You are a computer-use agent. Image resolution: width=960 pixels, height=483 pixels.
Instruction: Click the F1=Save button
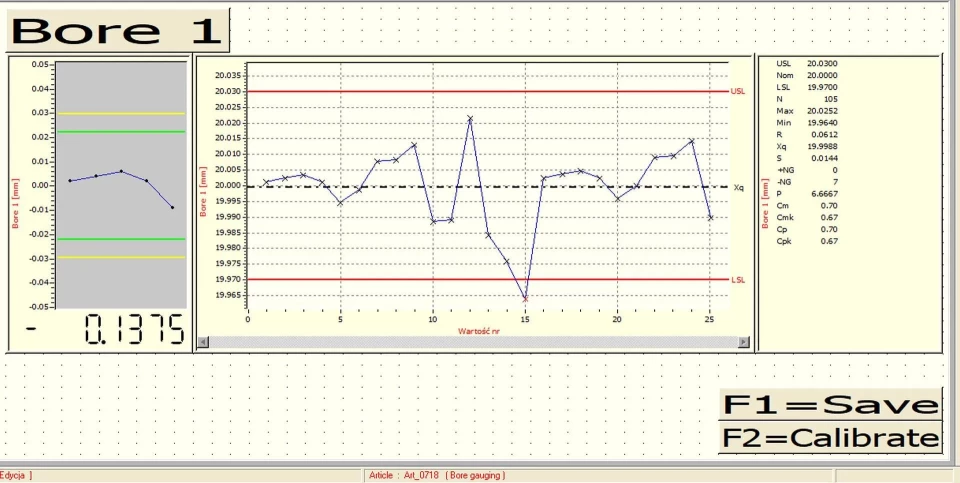[x=830, y=404]
